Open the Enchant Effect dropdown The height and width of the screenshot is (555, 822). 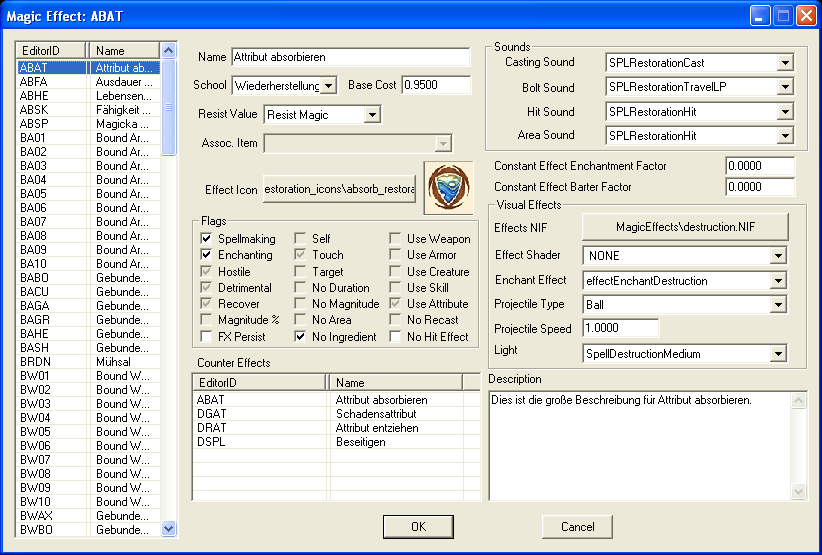coord(778,281)
